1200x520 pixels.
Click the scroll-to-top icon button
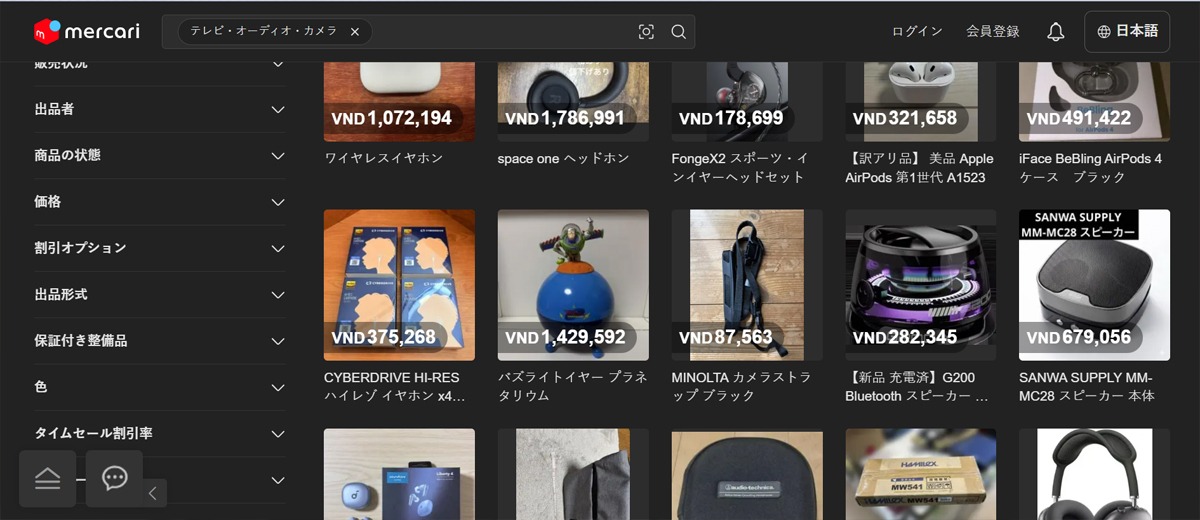click(48, 478)
